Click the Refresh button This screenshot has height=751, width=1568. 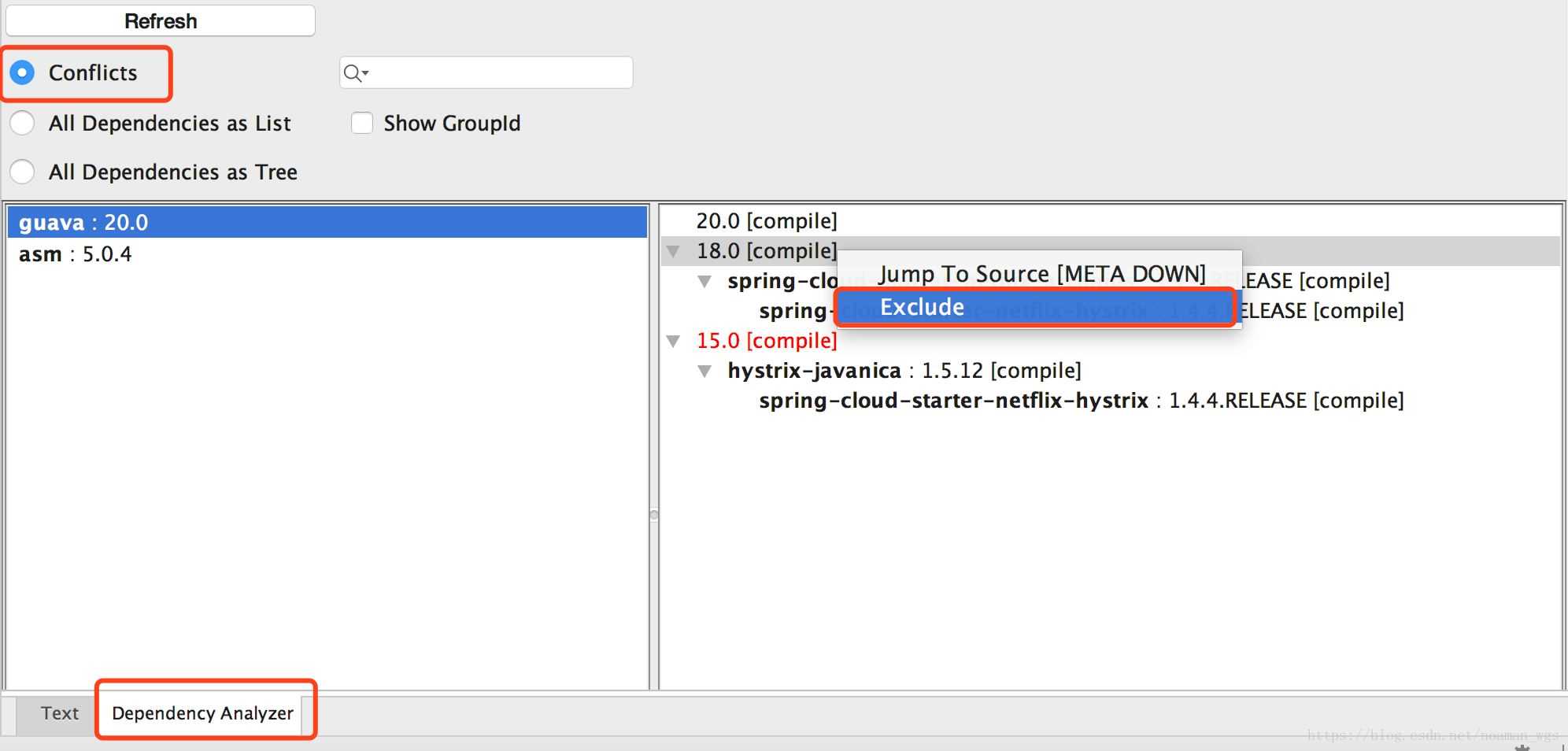[x=161, y=21]
